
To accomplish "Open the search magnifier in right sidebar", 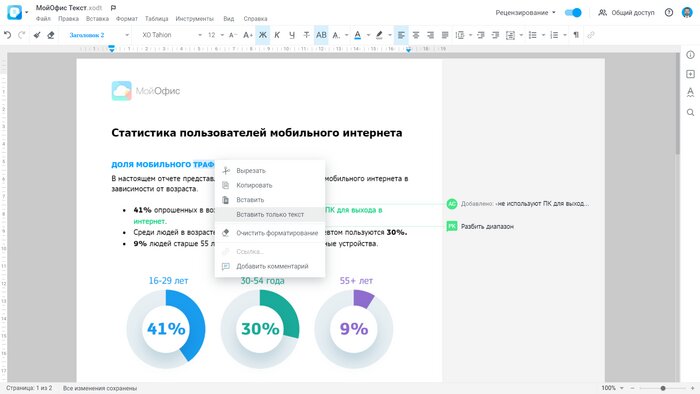I will coord(690,112).
